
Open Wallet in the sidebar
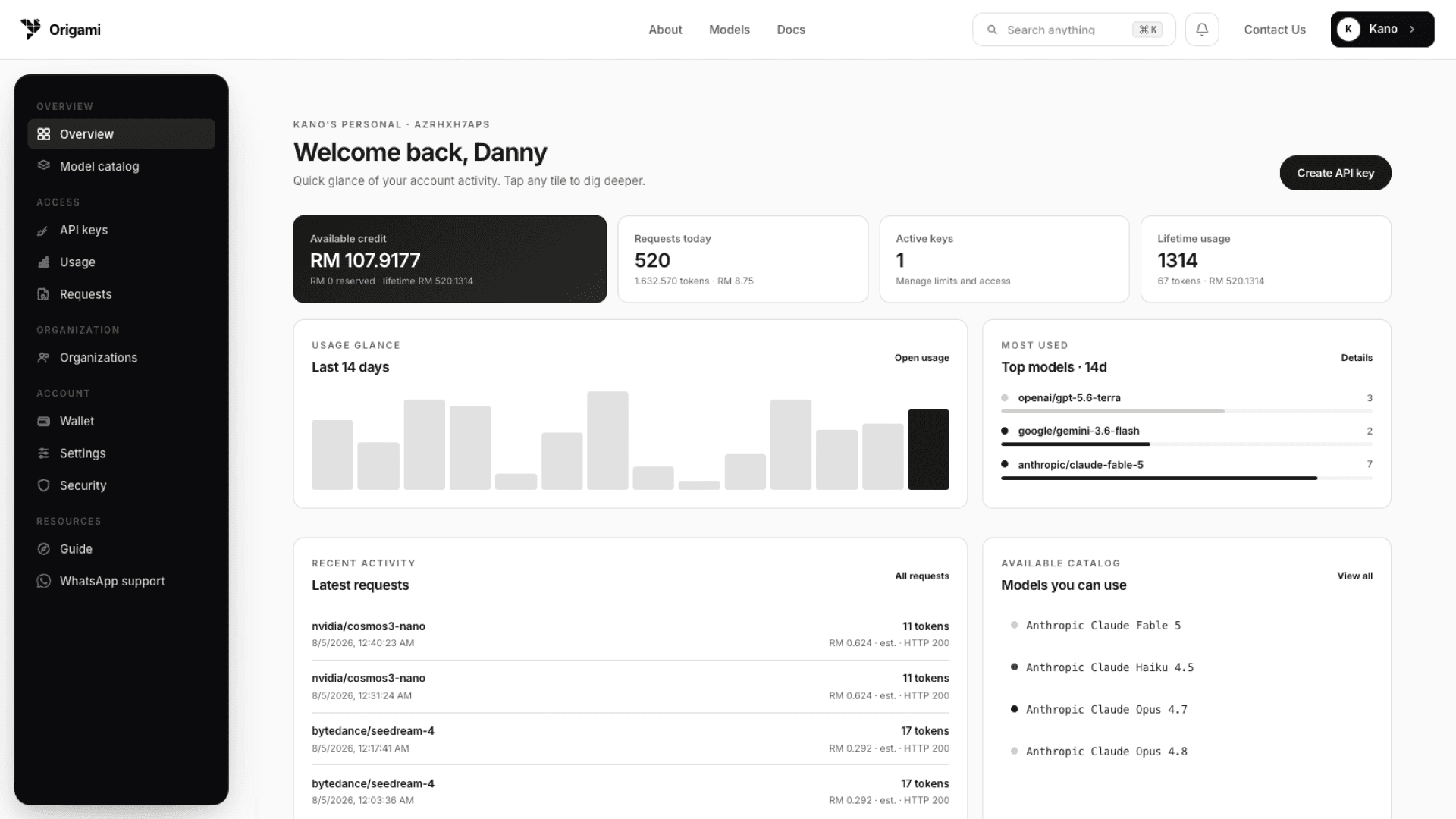click(121, 422)
